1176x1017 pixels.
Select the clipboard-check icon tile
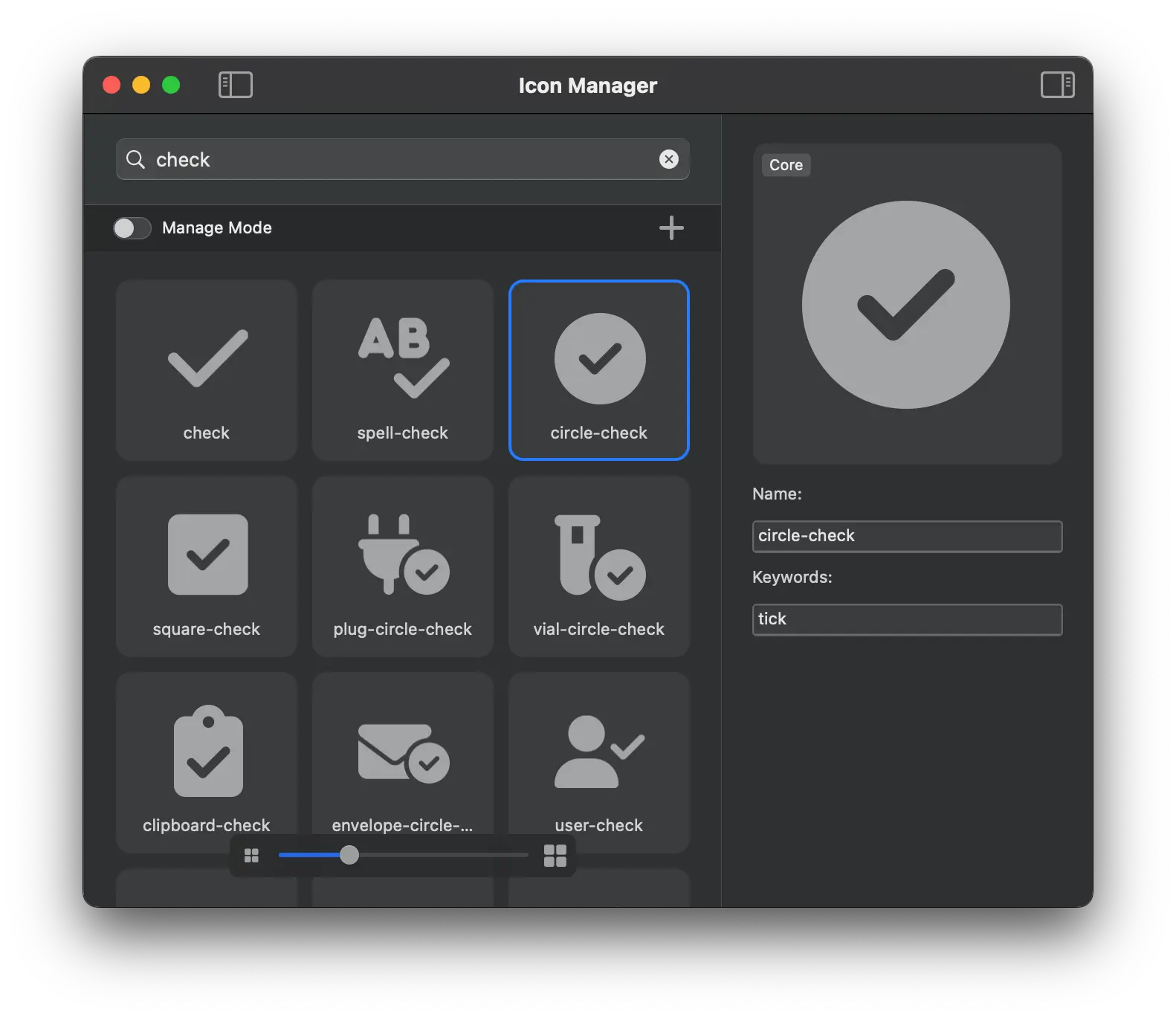[x=207, y=763]
